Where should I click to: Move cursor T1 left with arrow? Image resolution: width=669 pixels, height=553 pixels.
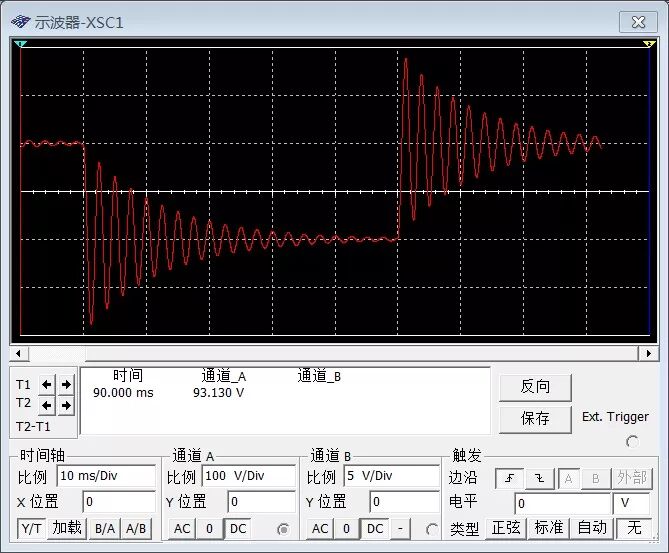point(47,384)
